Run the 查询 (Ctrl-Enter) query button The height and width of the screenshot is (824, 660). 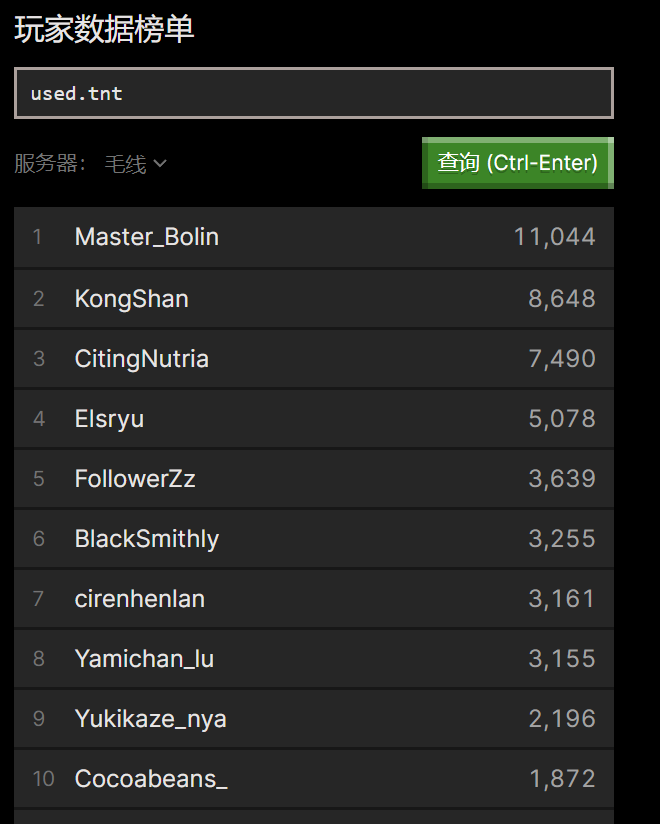[518, 163]
